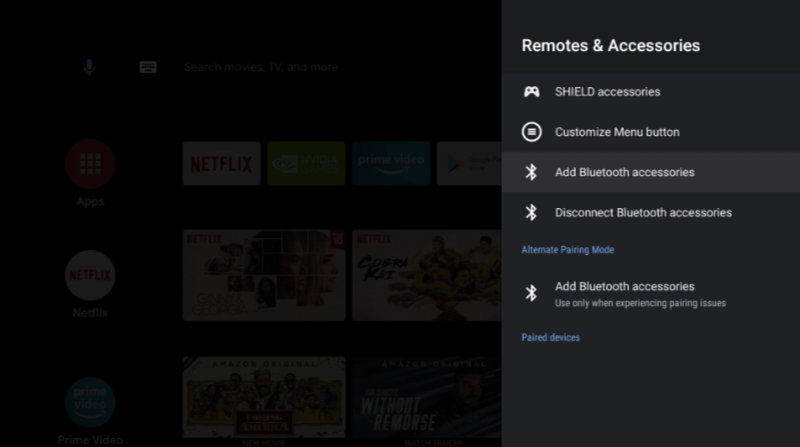Screen dimensions: 800x447
Task: Open the Cobra Kai Netflix thumbnail
Action: [427, 276]
